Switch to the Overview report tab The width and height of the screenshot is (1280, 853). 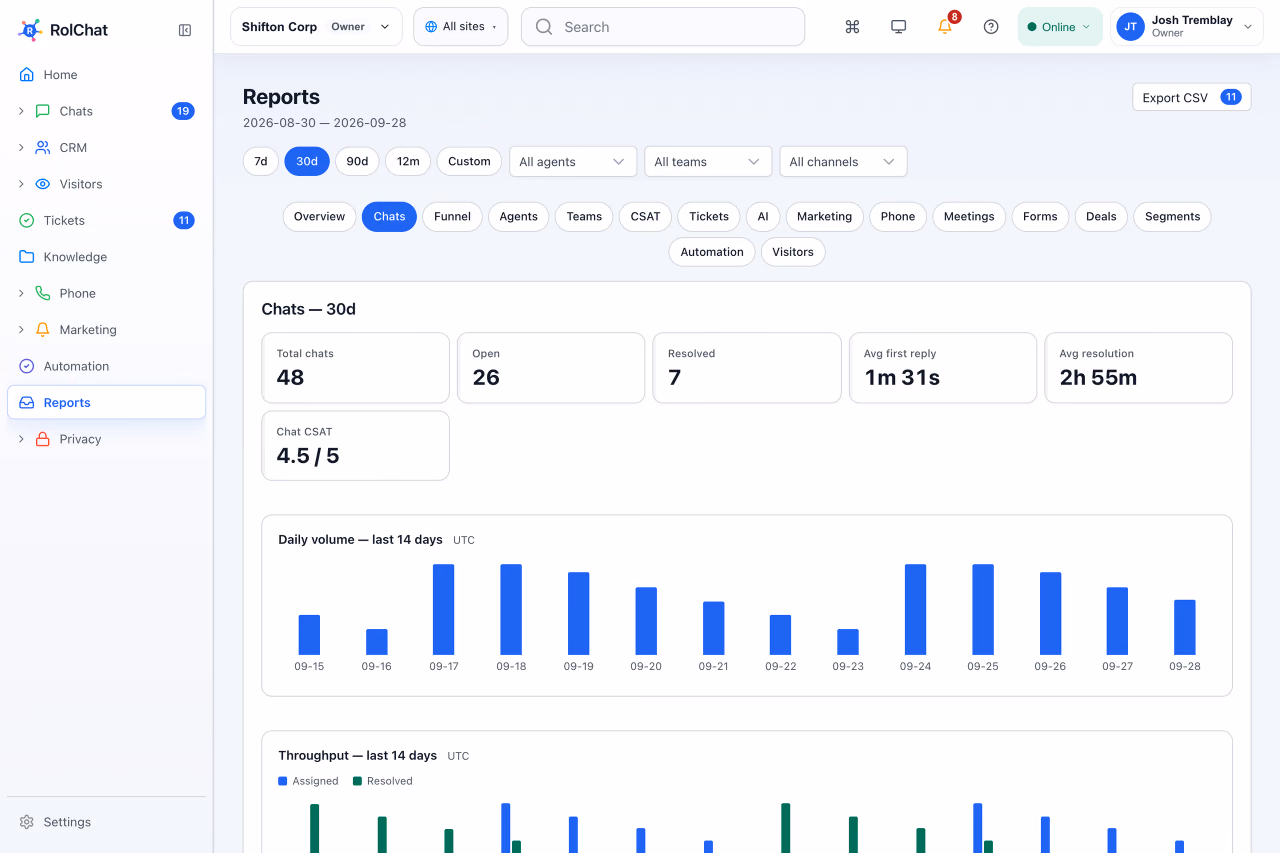point(320,217)
